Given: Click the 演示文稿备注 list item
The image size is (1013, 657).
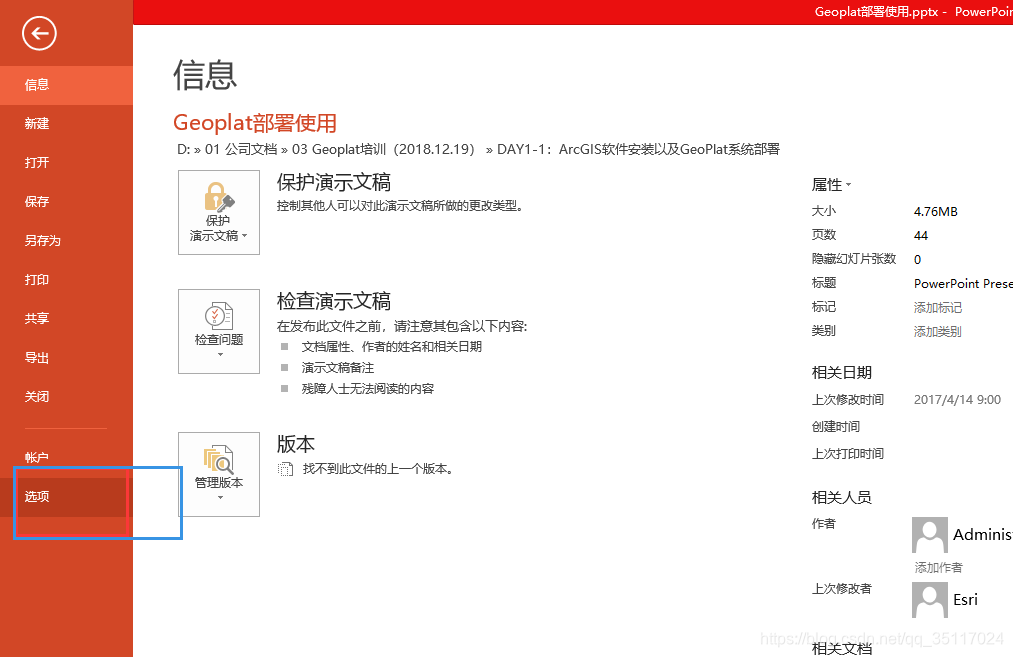Looking at the screenshot, I should 338,368.
